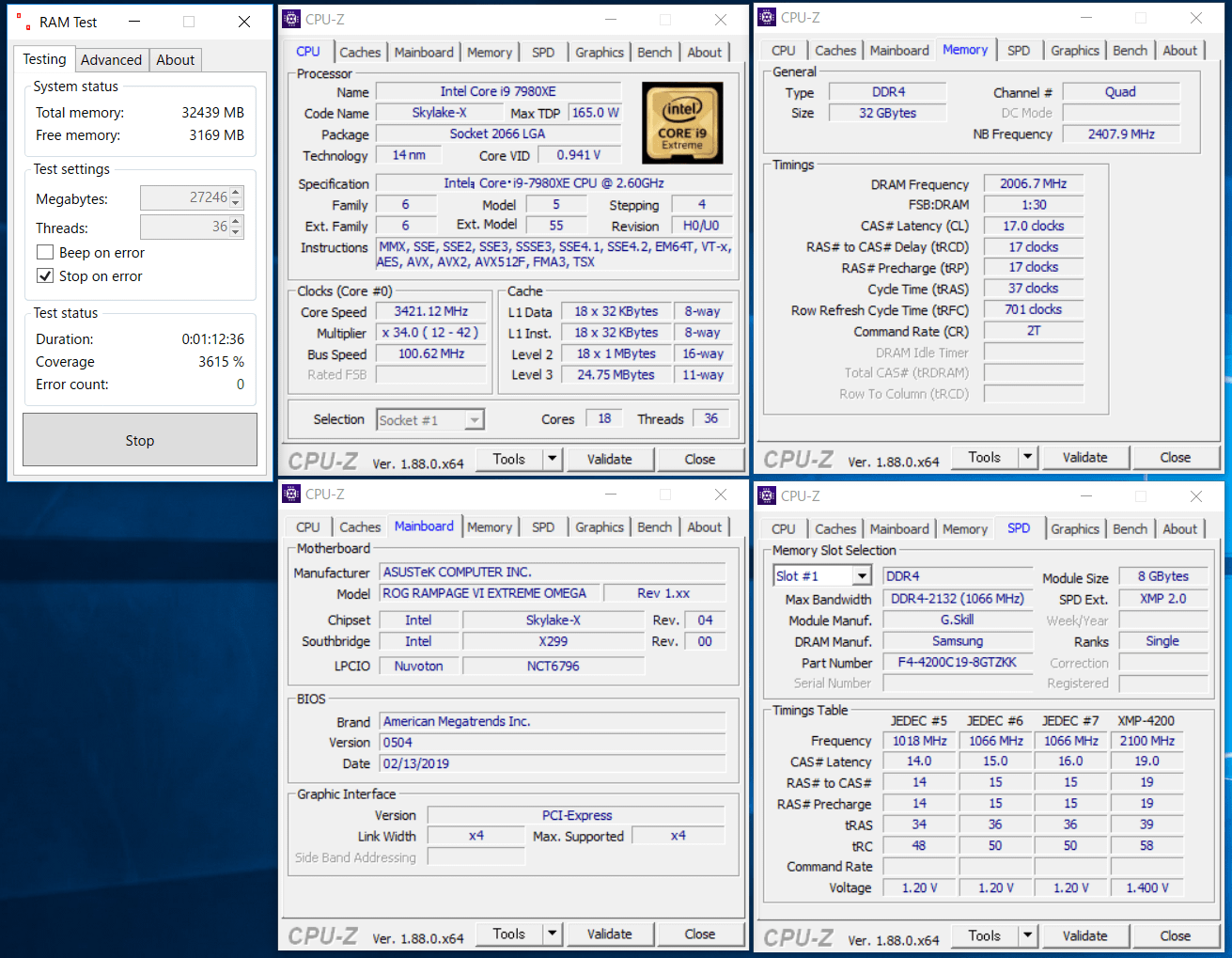Click the XMP-4200 voltage 1.400 V
This screenshot has width=1232, height=958.
pos(1147,887)
